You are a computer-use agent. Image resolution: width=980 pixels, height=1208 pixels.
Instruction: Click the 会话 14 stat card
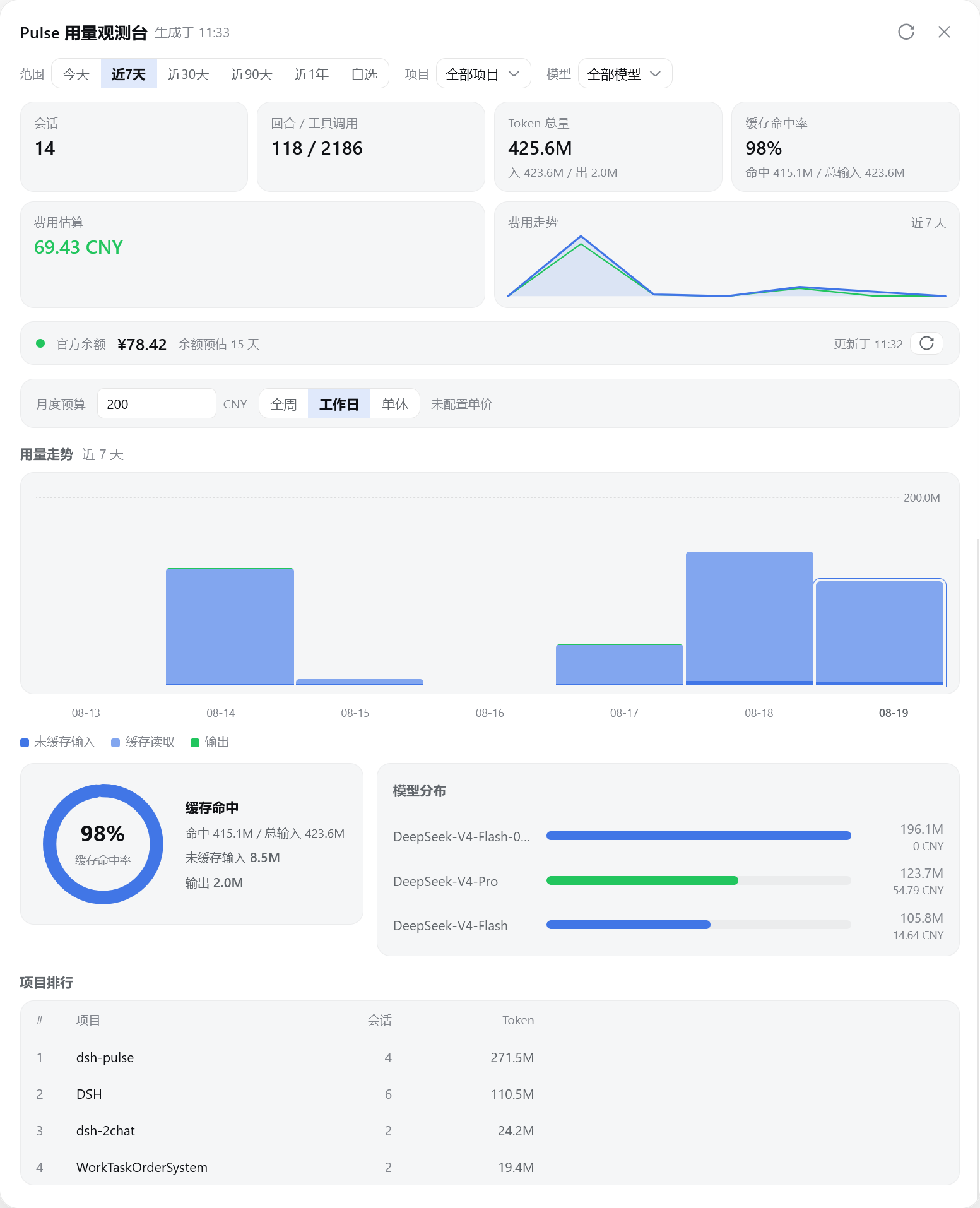coord(134,146)
